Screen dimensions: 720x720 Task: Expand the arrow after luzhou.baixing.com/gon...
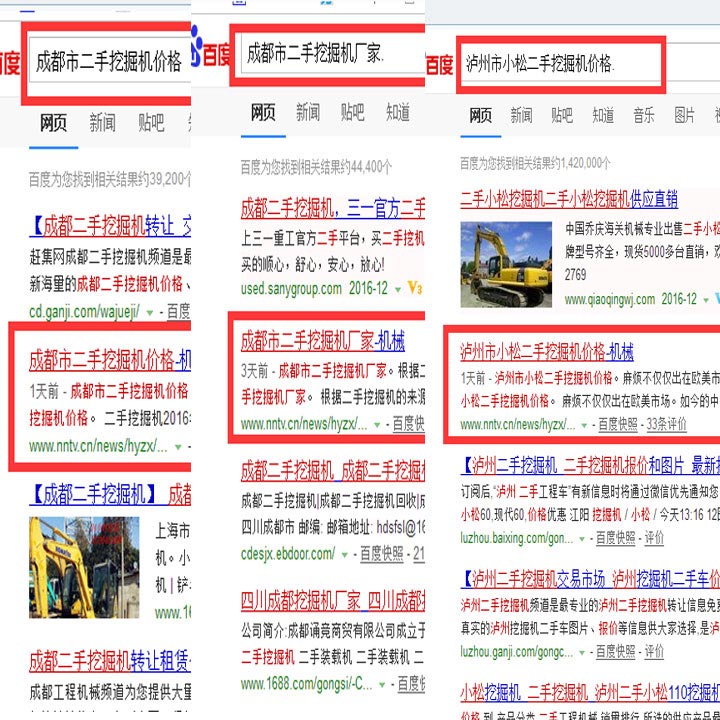[582, 539]
